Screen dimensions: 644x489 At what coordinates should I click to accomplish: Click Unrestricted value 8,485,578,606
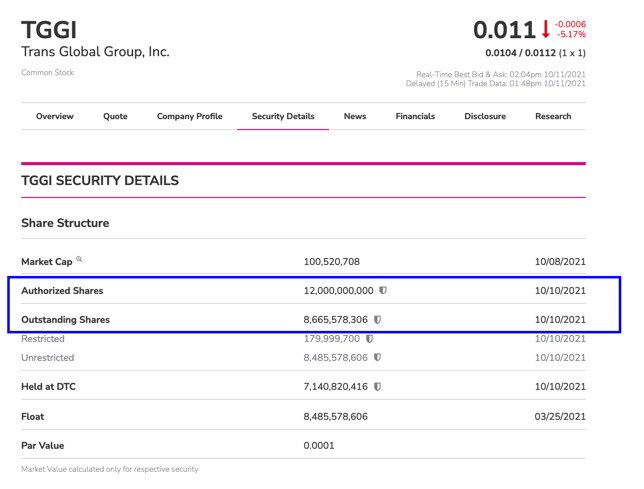click(x=336, y=358)
